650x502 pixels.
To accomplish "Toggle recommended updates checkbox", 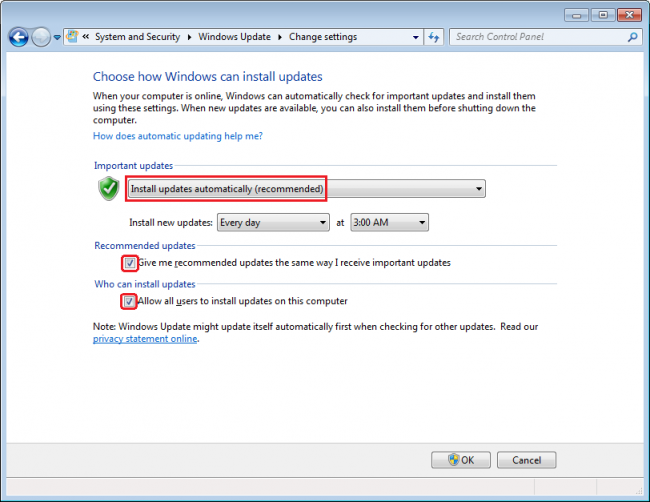I will 130,263.
